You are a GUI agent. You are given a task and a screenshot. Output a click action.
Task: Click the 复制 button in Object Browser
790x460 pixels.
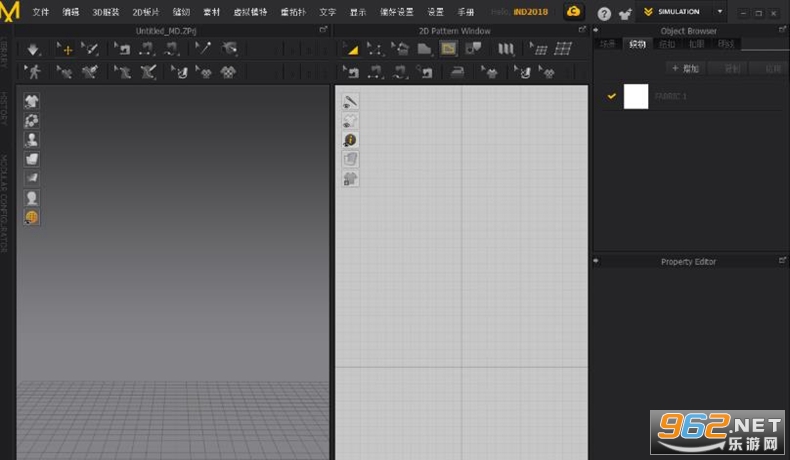(728, 69)
